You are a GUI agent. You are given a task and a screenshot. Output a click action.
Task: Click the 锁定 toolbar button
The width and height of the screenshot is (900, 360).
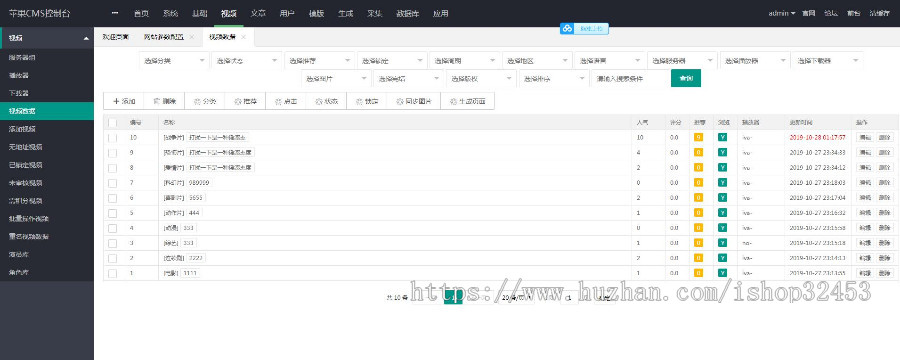click(367, 101)
